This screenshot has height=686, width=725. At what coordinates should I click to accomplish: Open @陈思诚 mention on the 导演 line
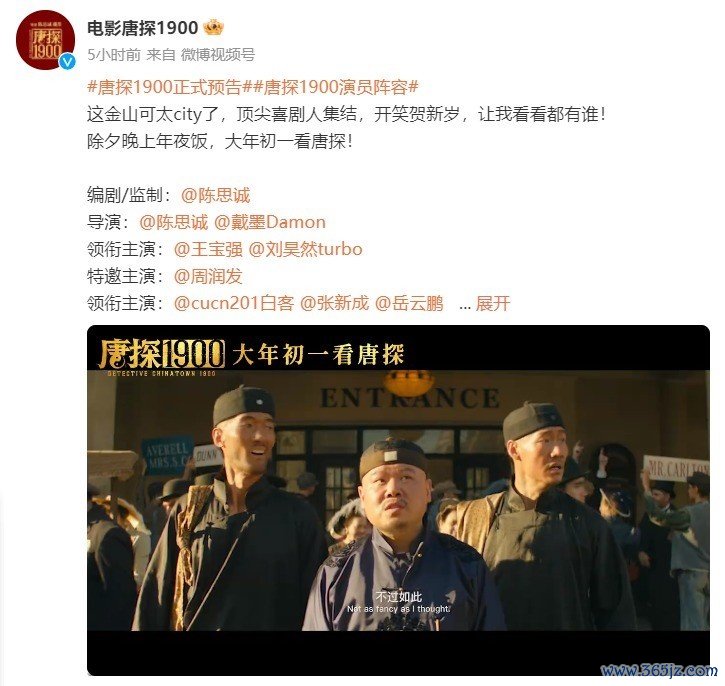[173, 222]
